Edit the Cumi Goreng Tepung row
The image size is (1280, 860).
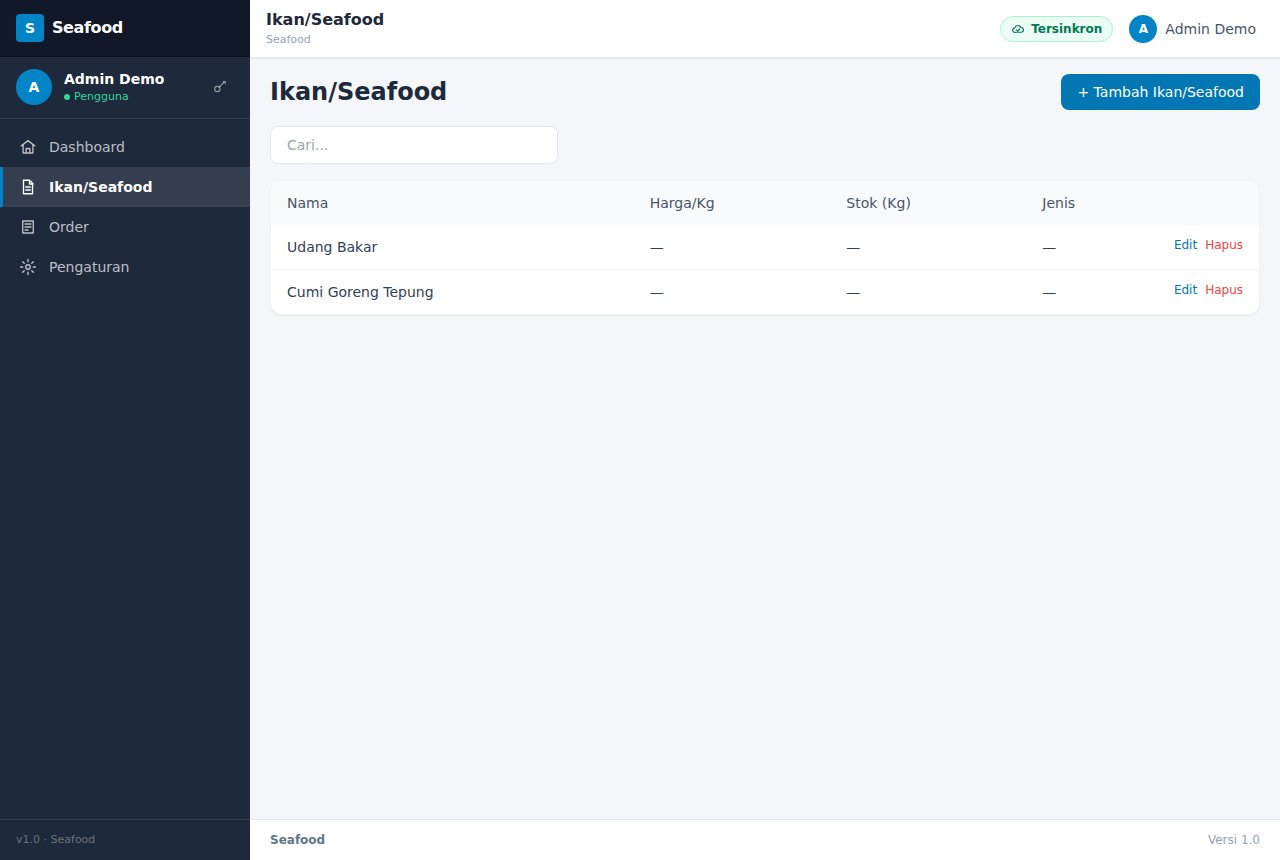(x=1185, y=290)
